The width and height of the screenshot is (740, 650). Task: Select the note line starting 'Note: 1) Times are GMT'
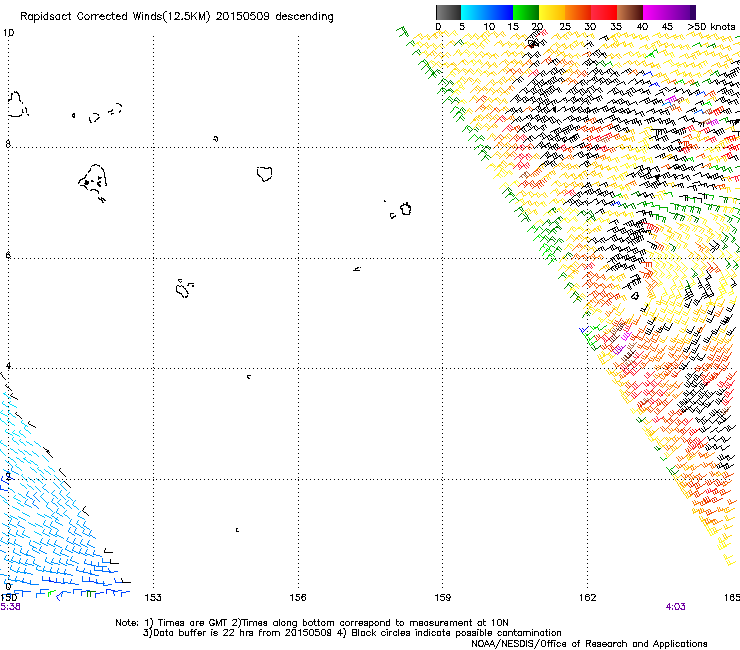tap(312, 623)
